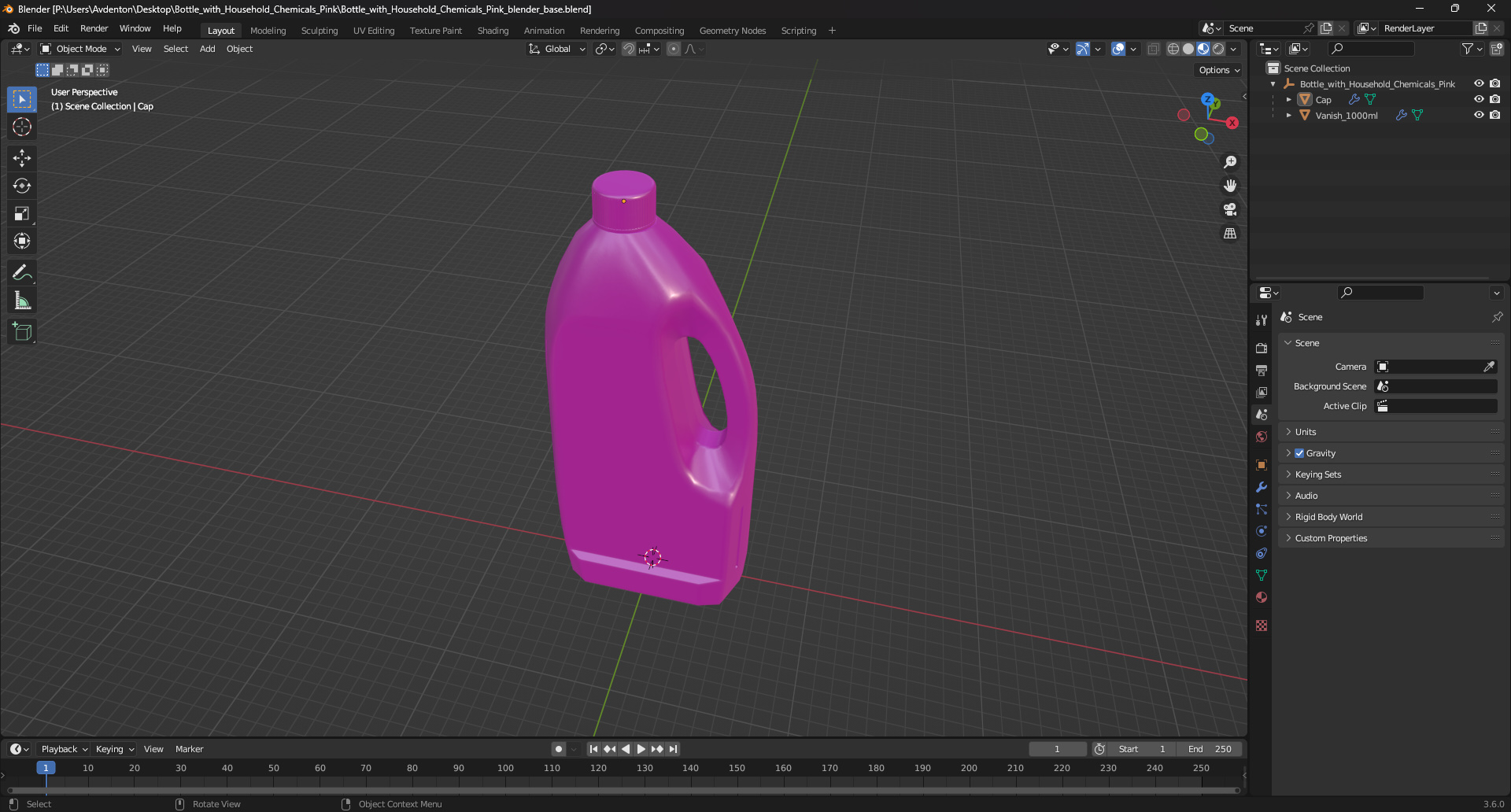
Task: Toggle the camera view icon
Action: coord(1230,209)
